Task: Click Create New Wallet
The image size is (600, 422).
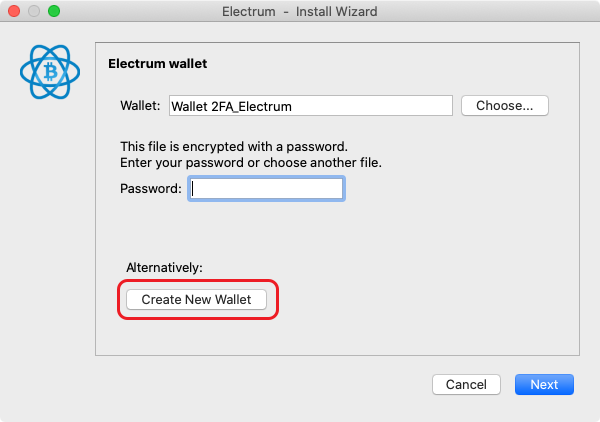Action: (x=196, y=299)
